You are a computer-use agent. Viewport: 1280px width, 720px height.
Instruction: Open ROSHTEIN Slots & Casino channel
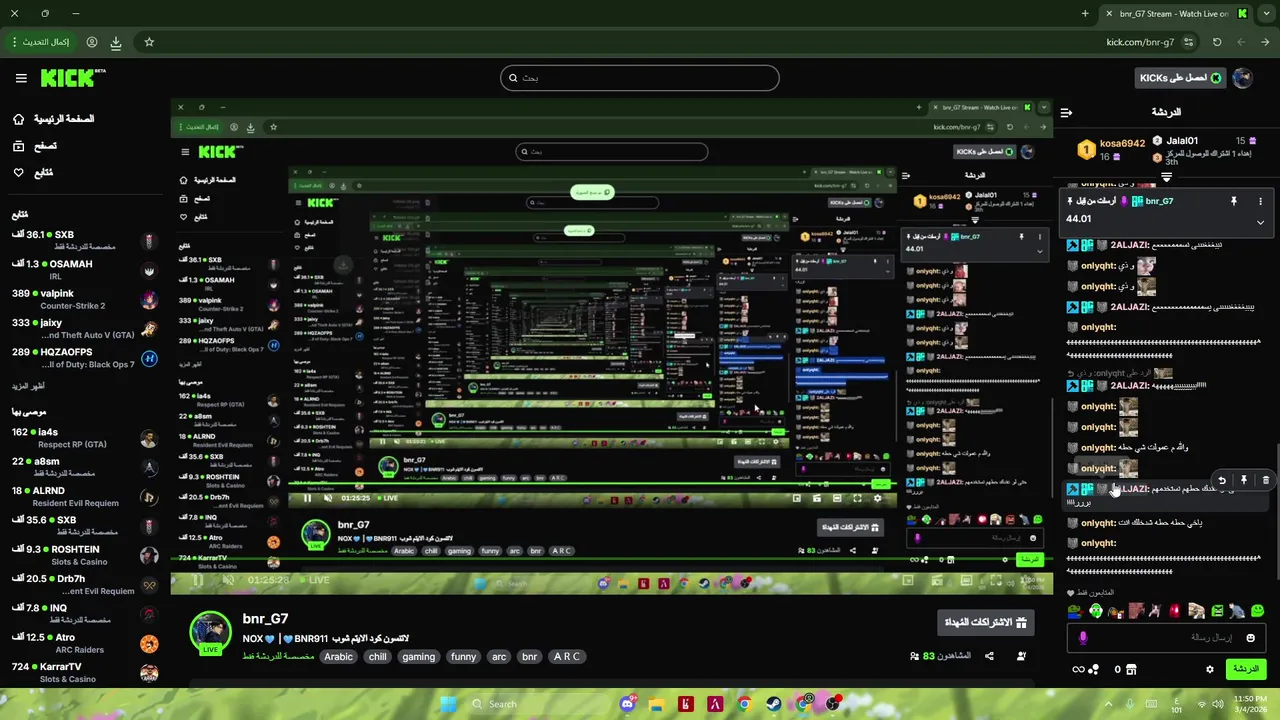pos(85,555)
